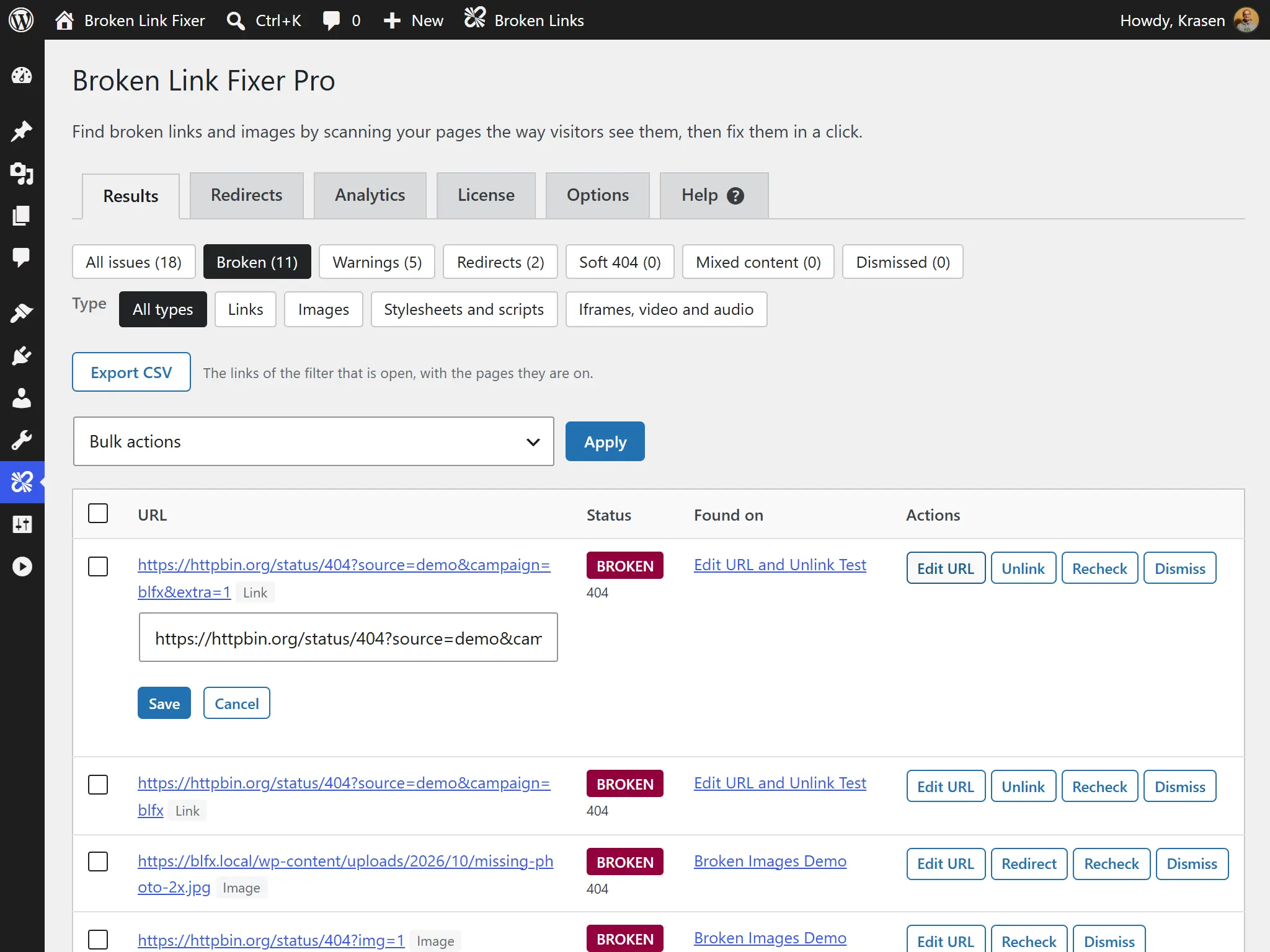
Task: Dismiss the missing-photo-2x.jpg image
Action: [x=1192, y=864]
